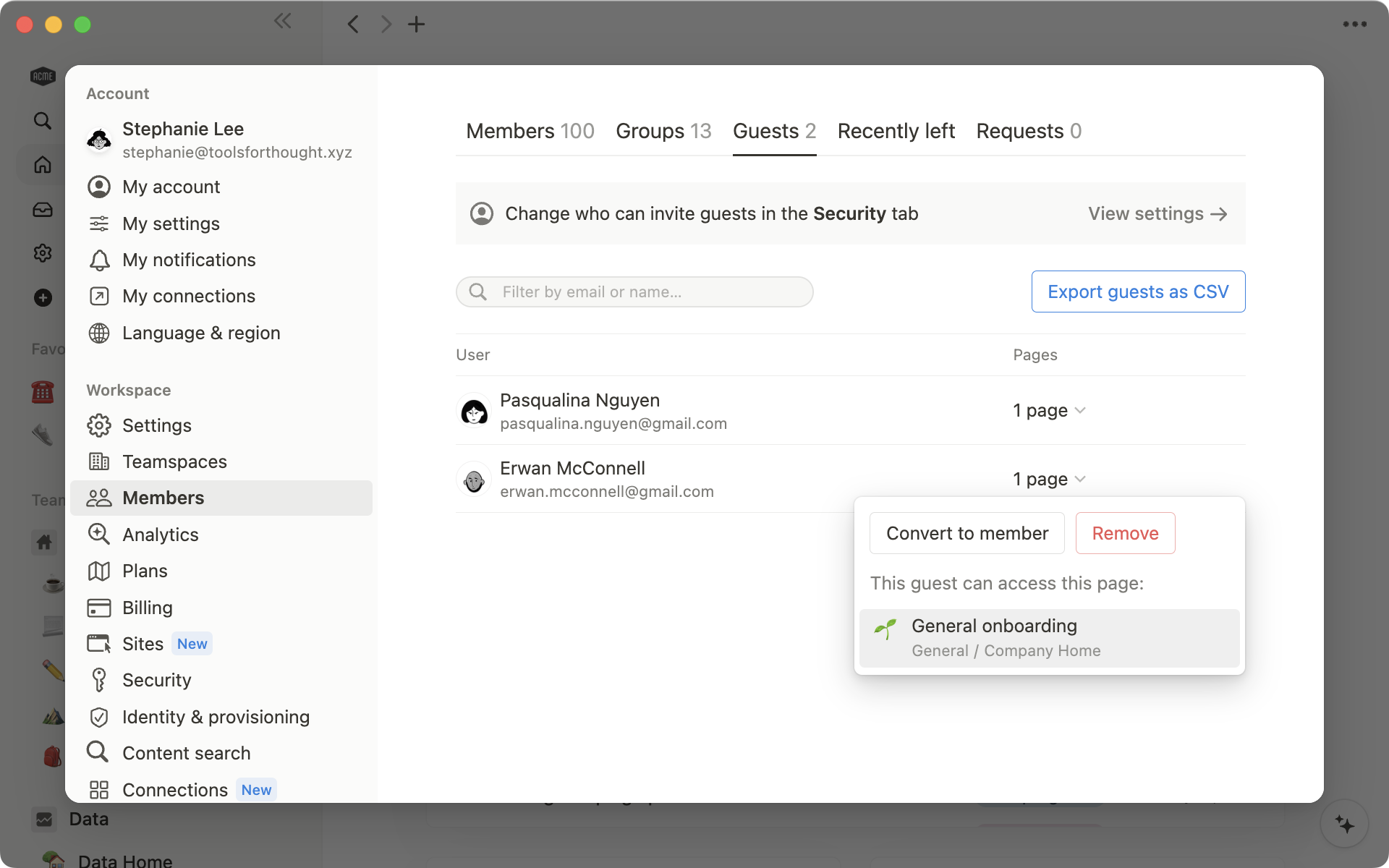1389x868 pixels.
Task: Switch to the Recently left tab
Action: click(896, 130)
